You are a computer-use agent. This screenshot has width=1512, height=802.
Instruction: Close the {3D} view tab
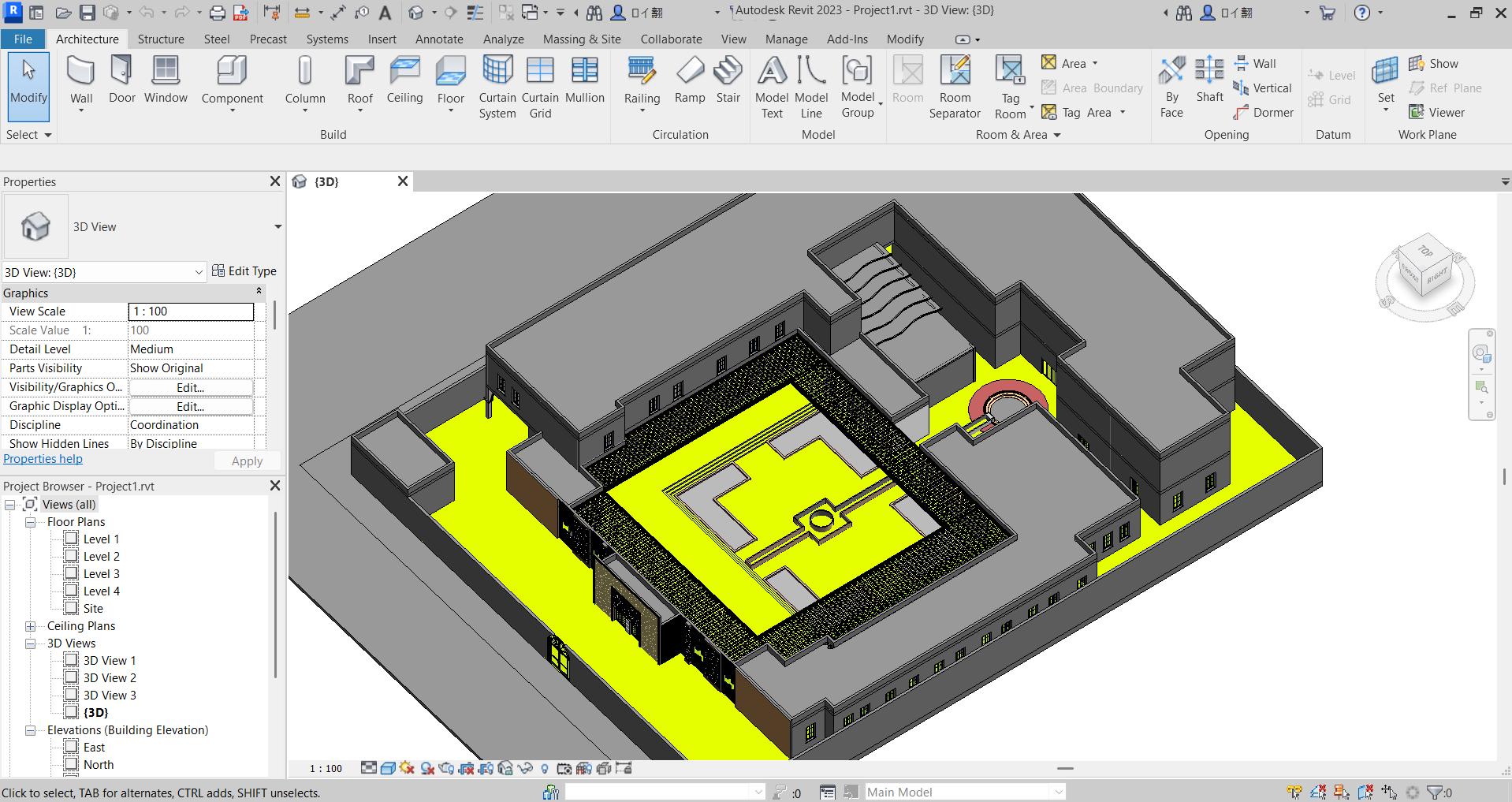click(403, 181)
